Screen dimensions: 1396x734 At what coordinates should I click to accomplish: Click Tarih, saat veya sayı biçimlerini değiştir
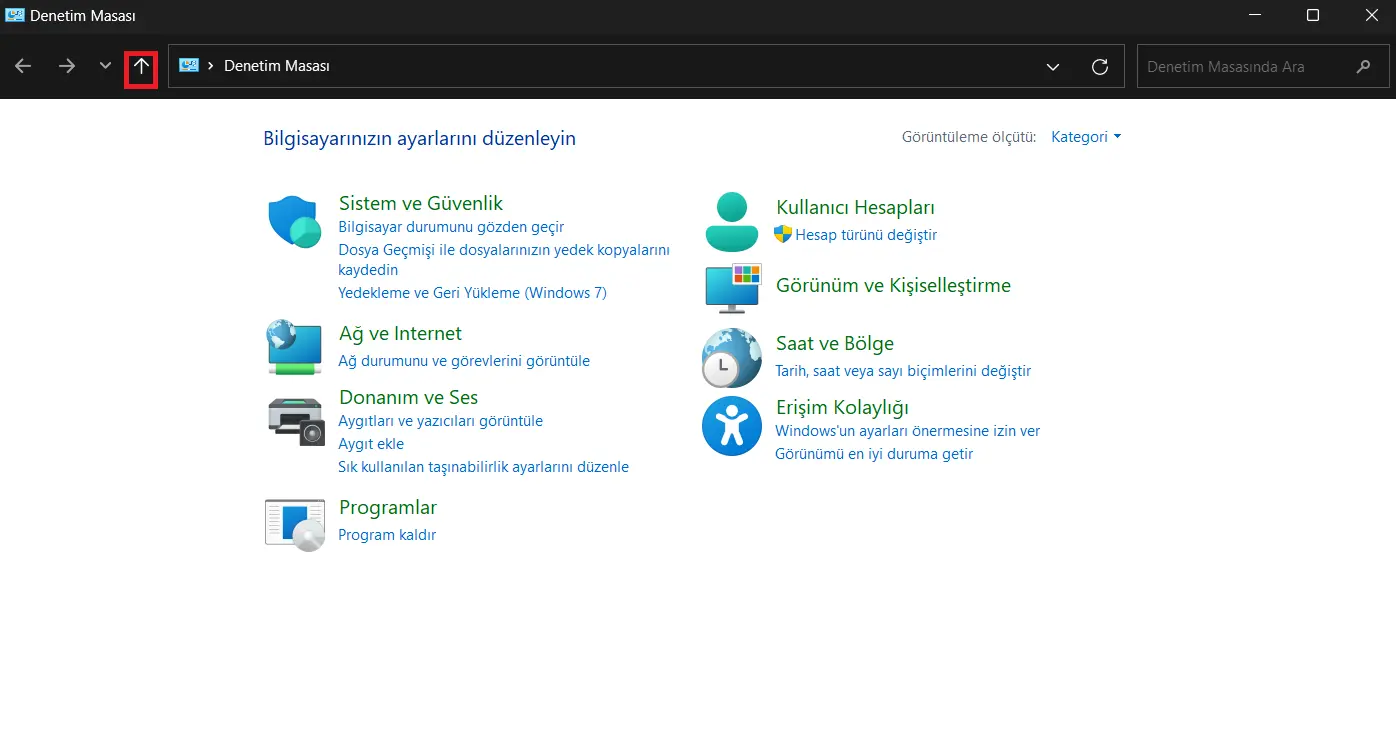point(903,371)
